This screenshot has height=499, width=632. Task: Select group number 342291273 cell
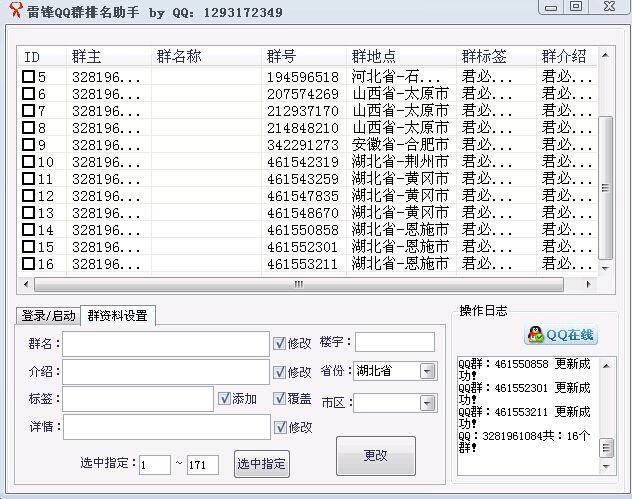(303, 144)
